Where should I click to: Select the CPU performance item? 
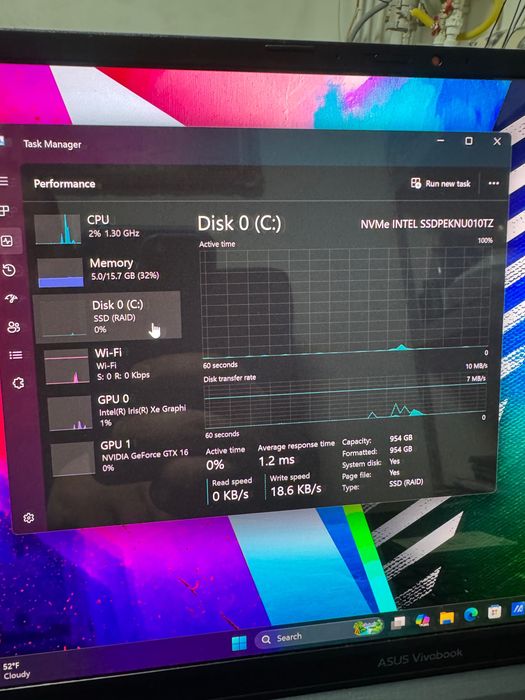pos(107,228)
